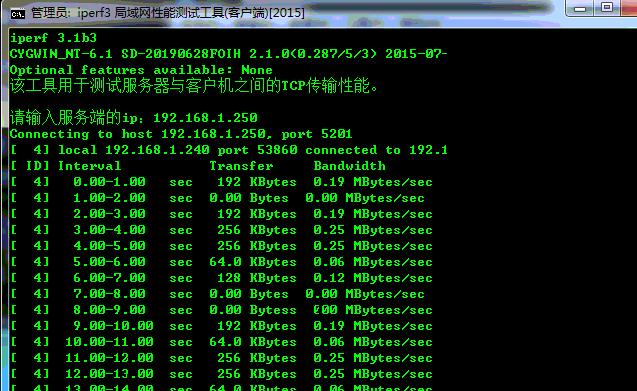Viewport: 637px width, 391px height.
Task: Click the '4.00-5.00' interval row
Action: [x=221, y=246]
